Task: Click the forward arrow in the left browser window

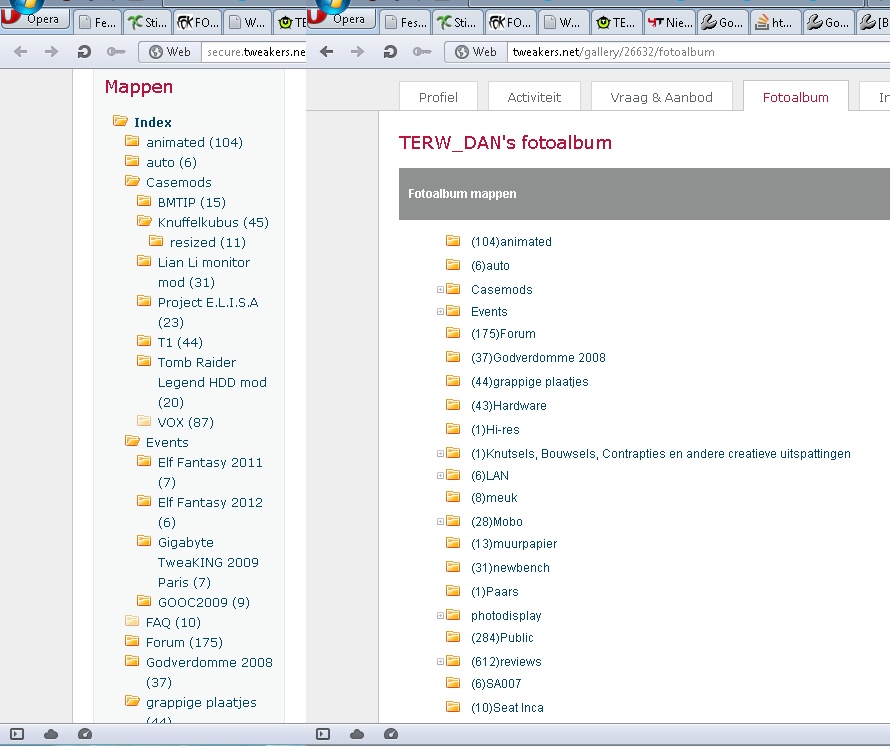Action: pos(51,52)
